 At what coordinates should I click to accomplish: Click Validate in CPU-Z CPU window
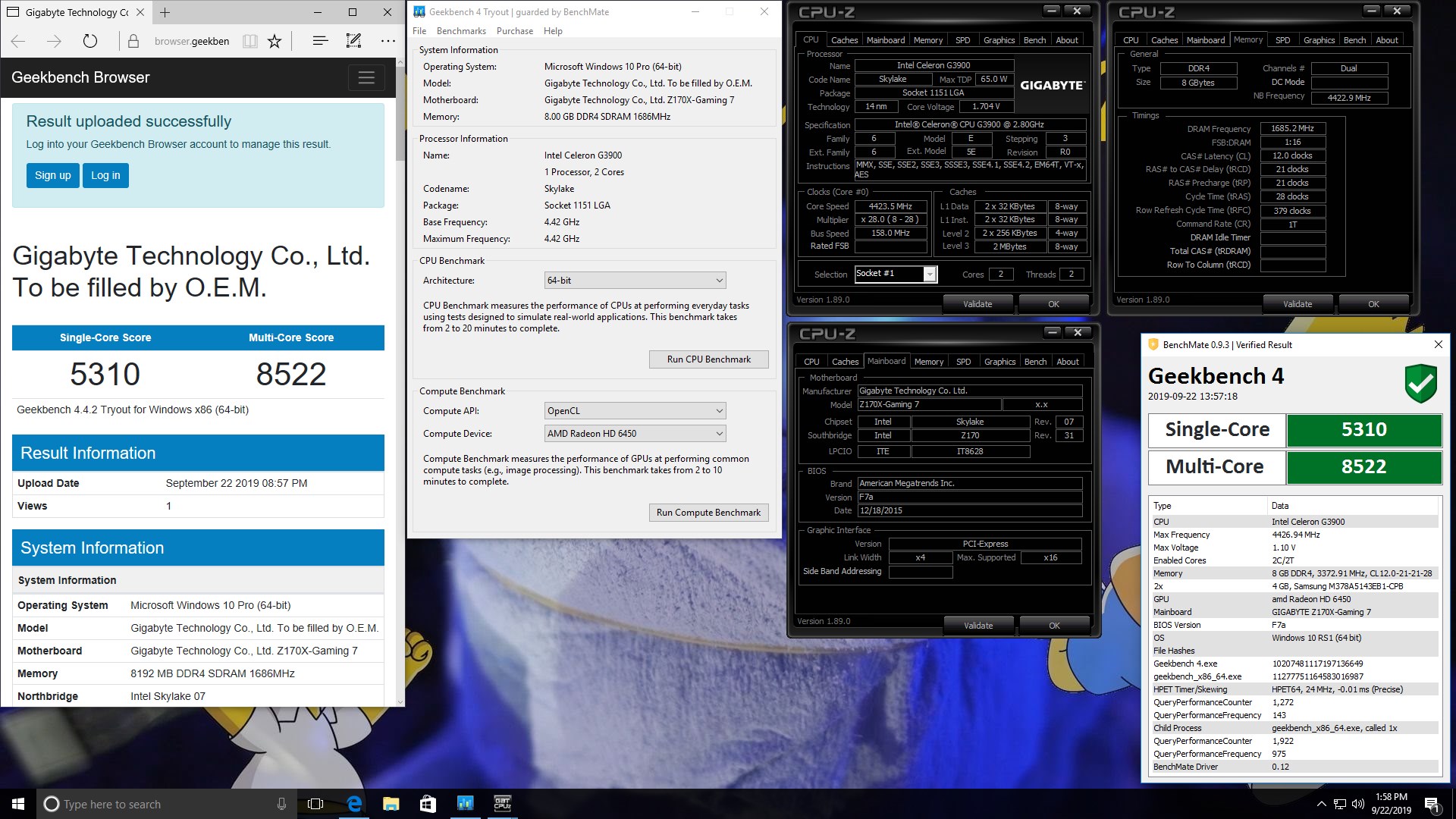coord(977,304)
